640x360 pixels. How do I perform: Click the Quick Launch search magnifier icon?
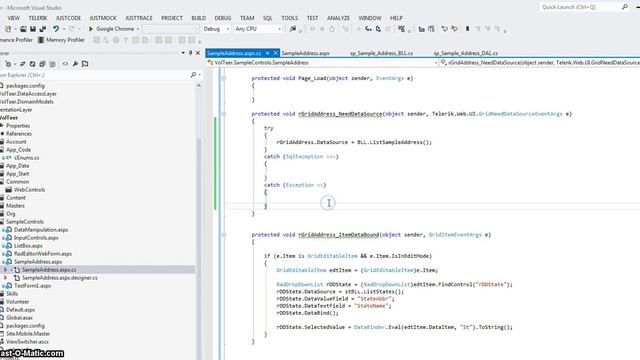pos(625,7)
